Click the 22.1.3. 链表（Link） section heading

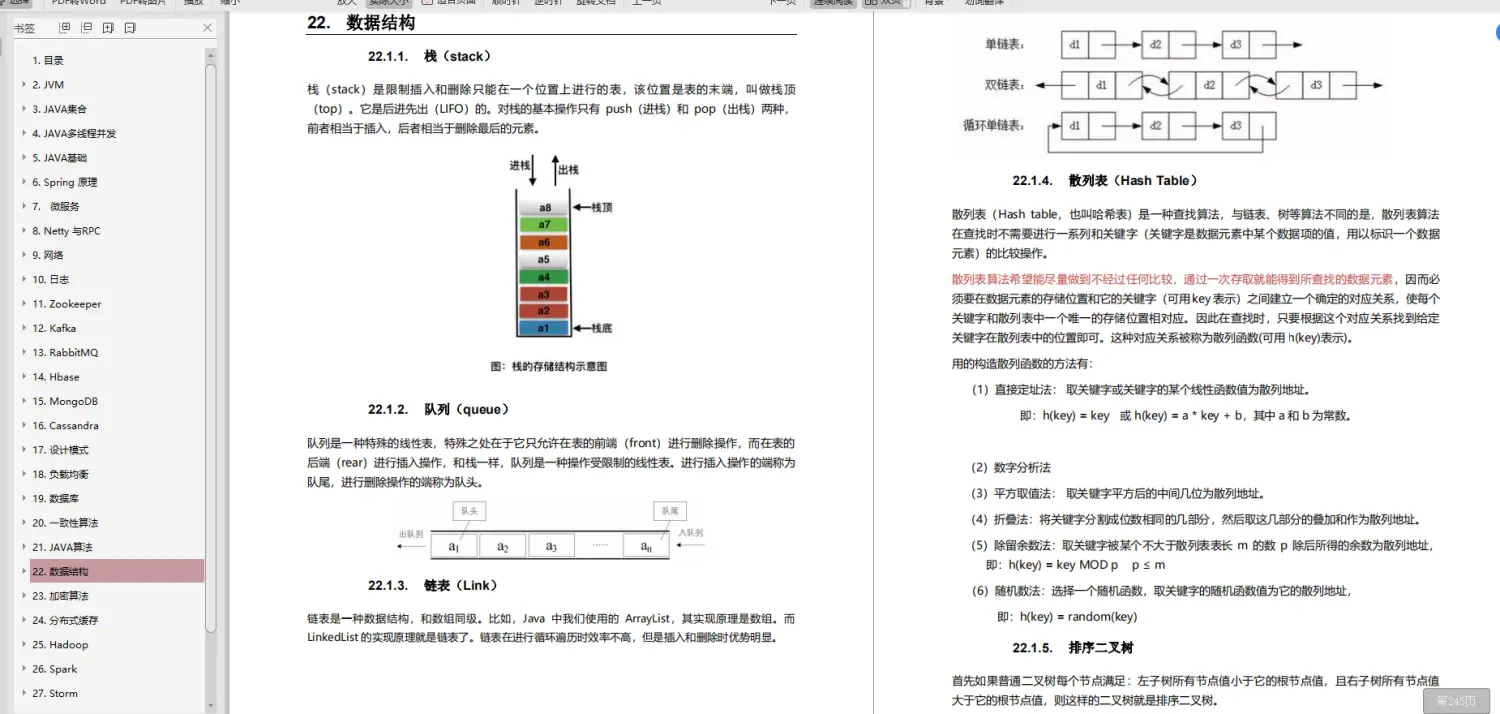pos(433,585)
